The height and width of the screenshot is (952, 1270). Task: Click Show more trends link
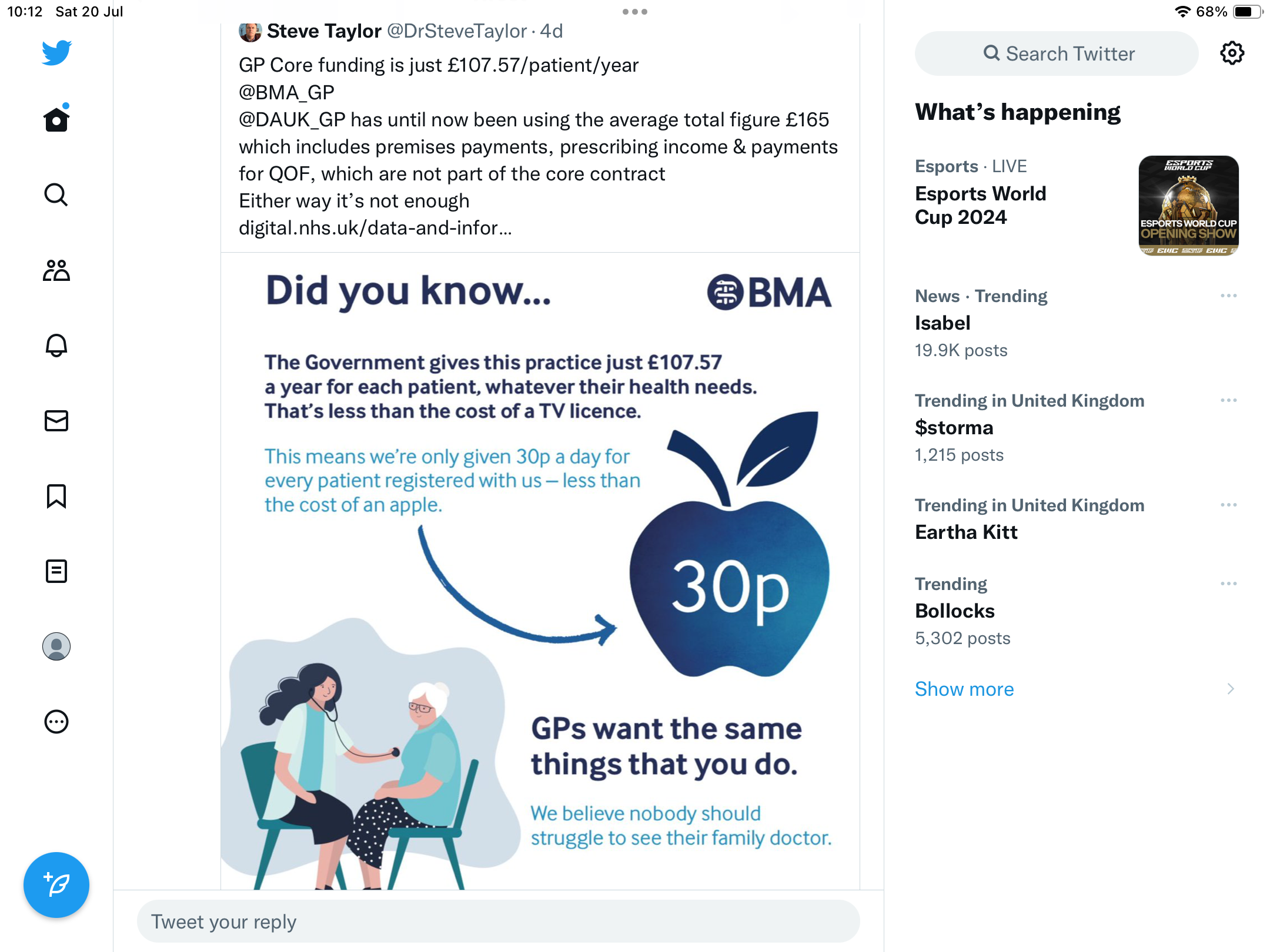tap(964, 689)
